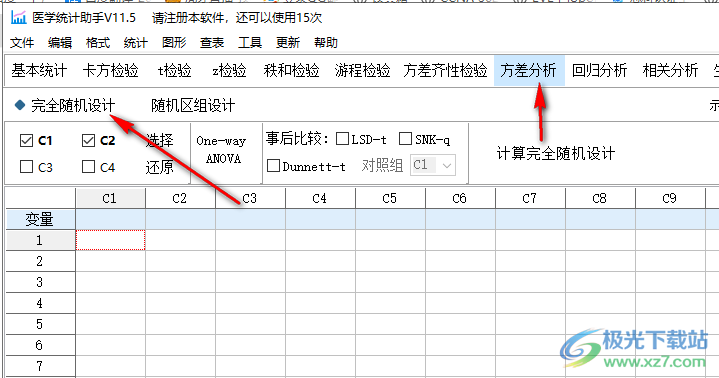Open the 帮助 menu
This screenshot has width=719, height=378.
326,43
